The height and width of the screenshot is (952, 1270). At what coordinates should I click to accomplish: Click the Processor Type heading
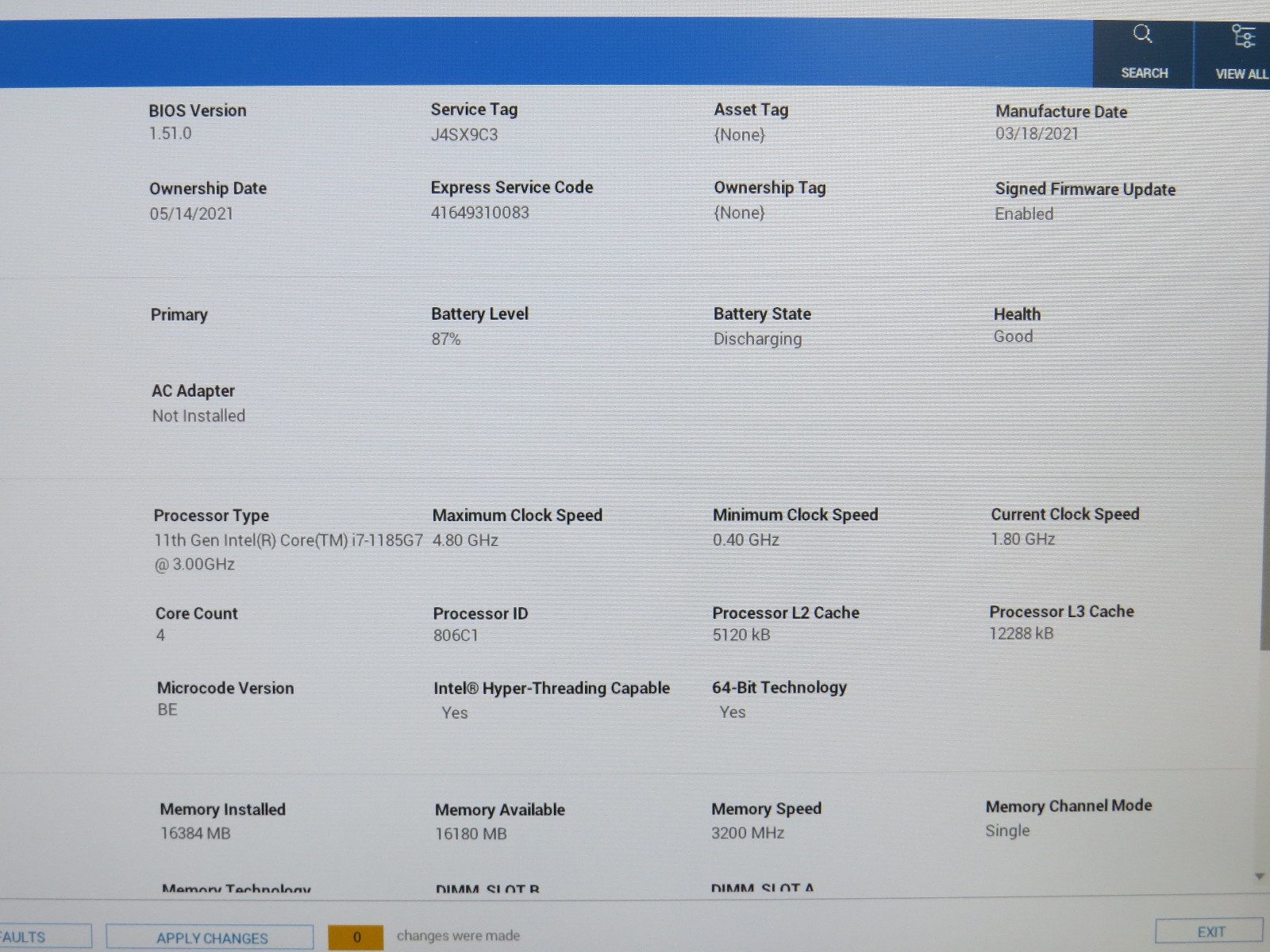211,516
